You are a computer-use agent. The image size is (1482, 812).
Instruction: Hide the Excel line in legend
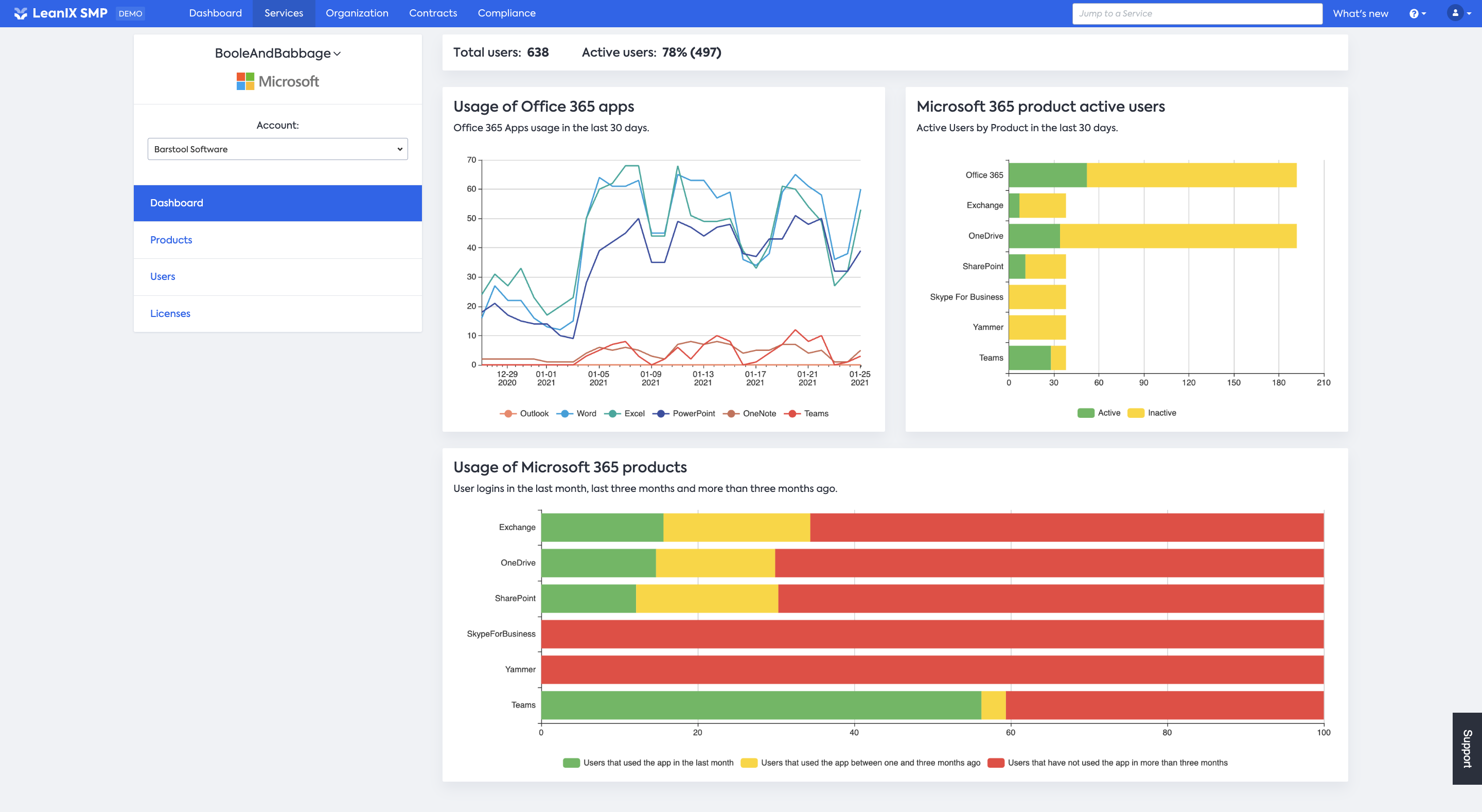click(613, 414)
